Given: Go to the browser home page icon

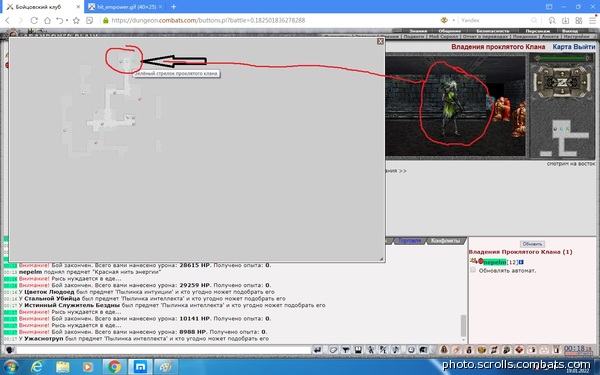Looking at the screenshot, I should (47, 20).
